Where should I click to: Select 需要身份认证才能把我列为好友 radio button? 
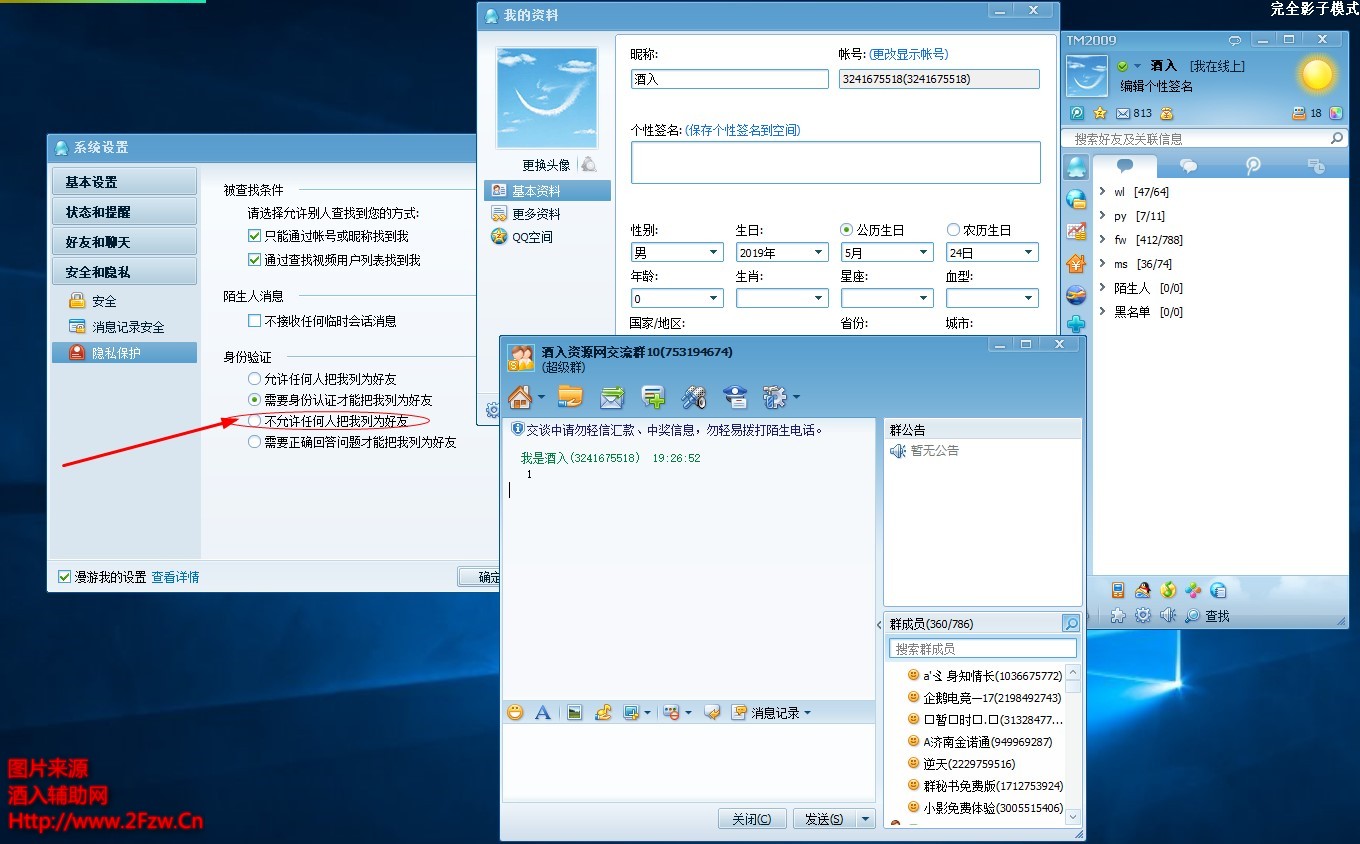[254, 400]
